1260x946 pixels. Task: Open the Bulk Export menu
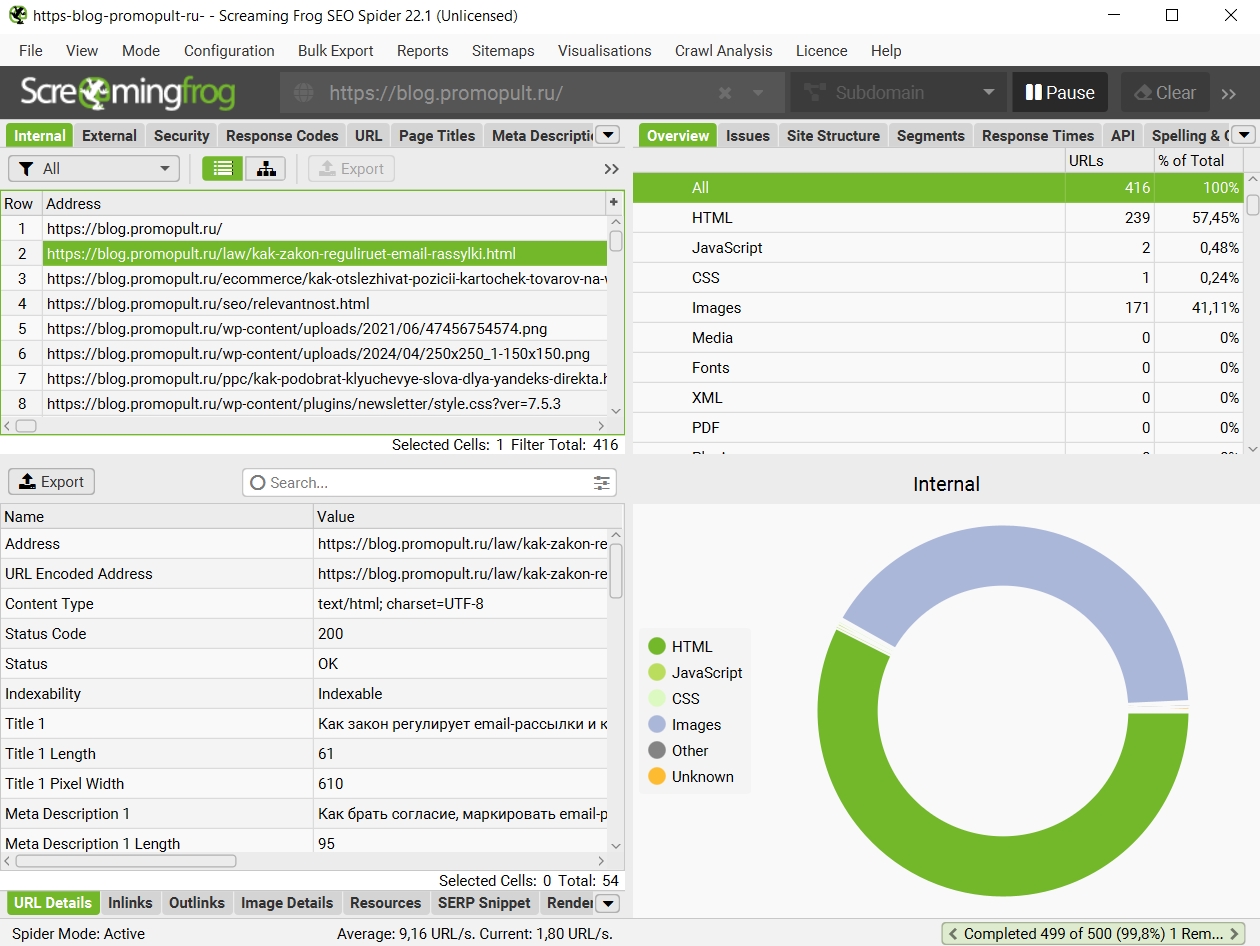click(x=335, y=51)
